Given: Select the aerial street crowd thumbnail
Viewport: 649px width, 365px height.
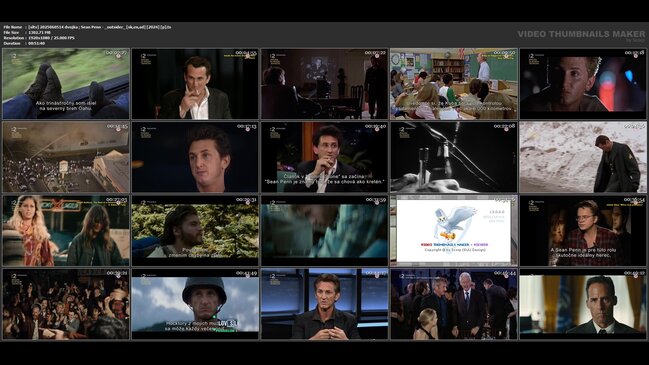Looking at the screenshot, I should [x=66, y=157].
